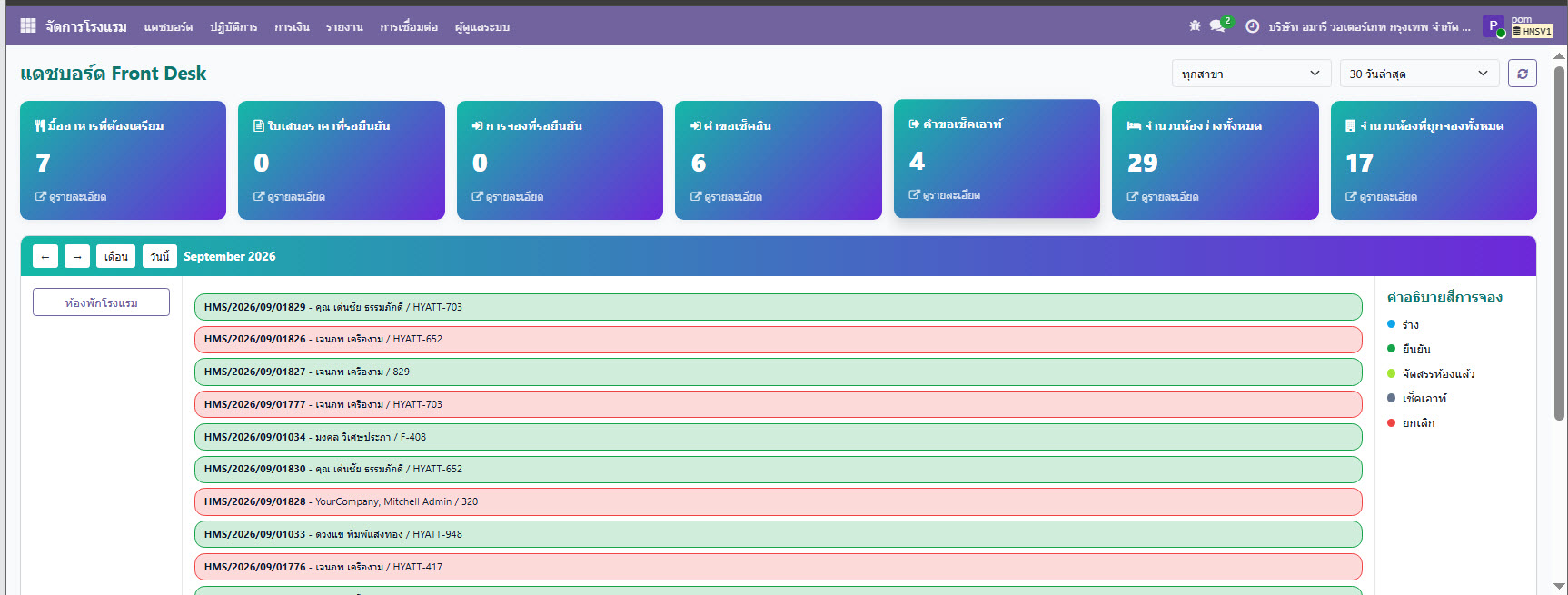This screenshot has height=595, width=1568.
Task: Open booking HMS/2026/09/01829
Action: (x=778, y=307)
